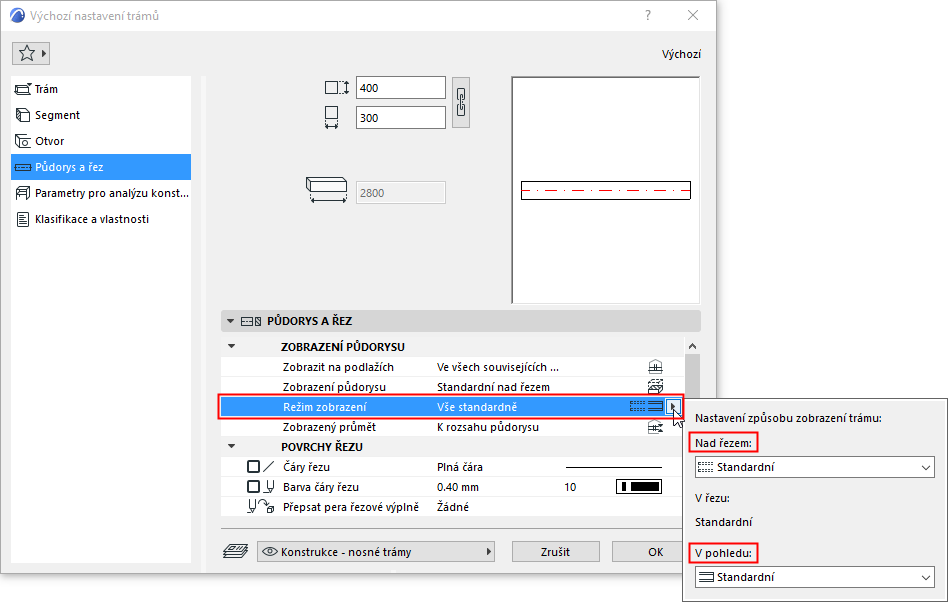Image resolution: width=948 pixels, height=602 pixels.
Task: Click the 0.40 mm pen weight value
Action: 458,487
